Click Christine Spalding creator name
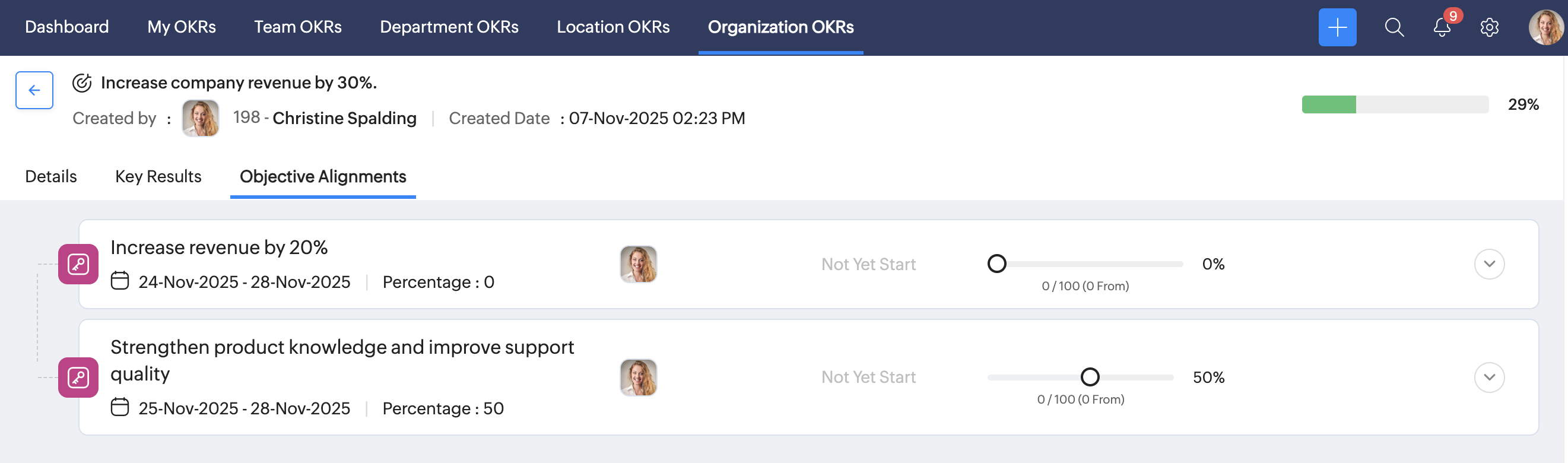 [345, 118]
